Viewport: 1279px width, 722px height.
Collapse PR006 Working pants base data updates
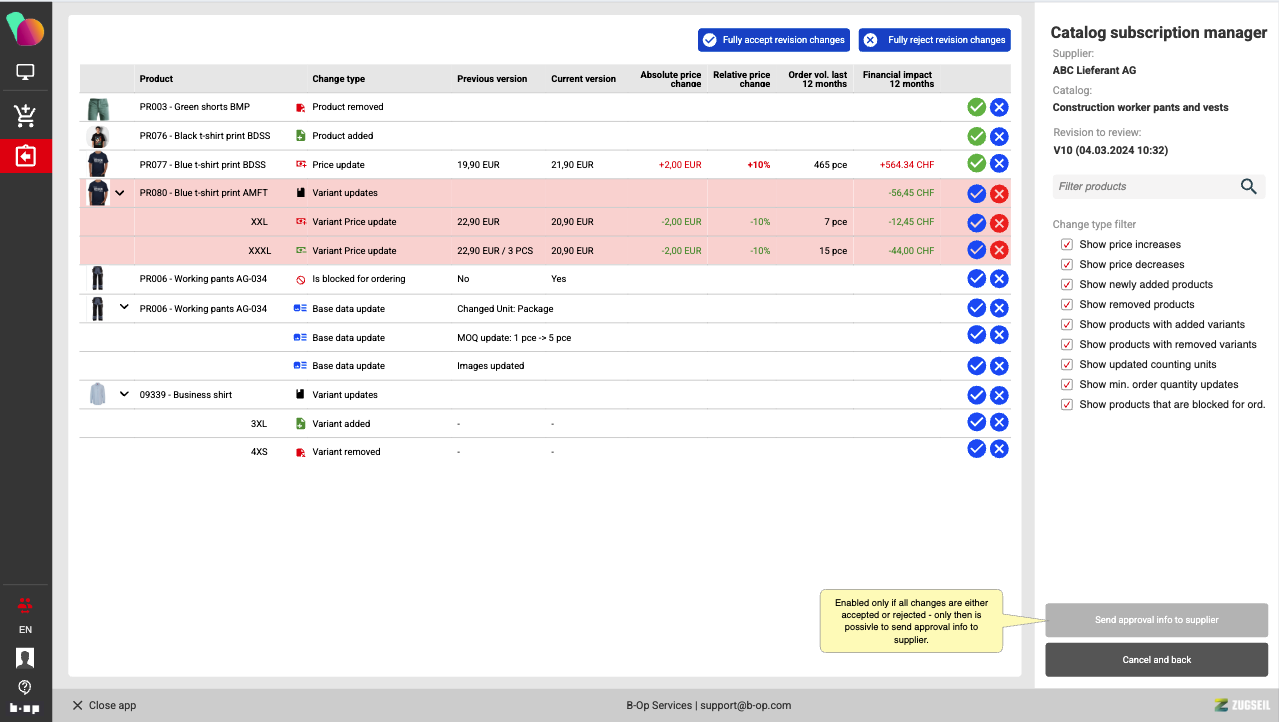(124, 308)
